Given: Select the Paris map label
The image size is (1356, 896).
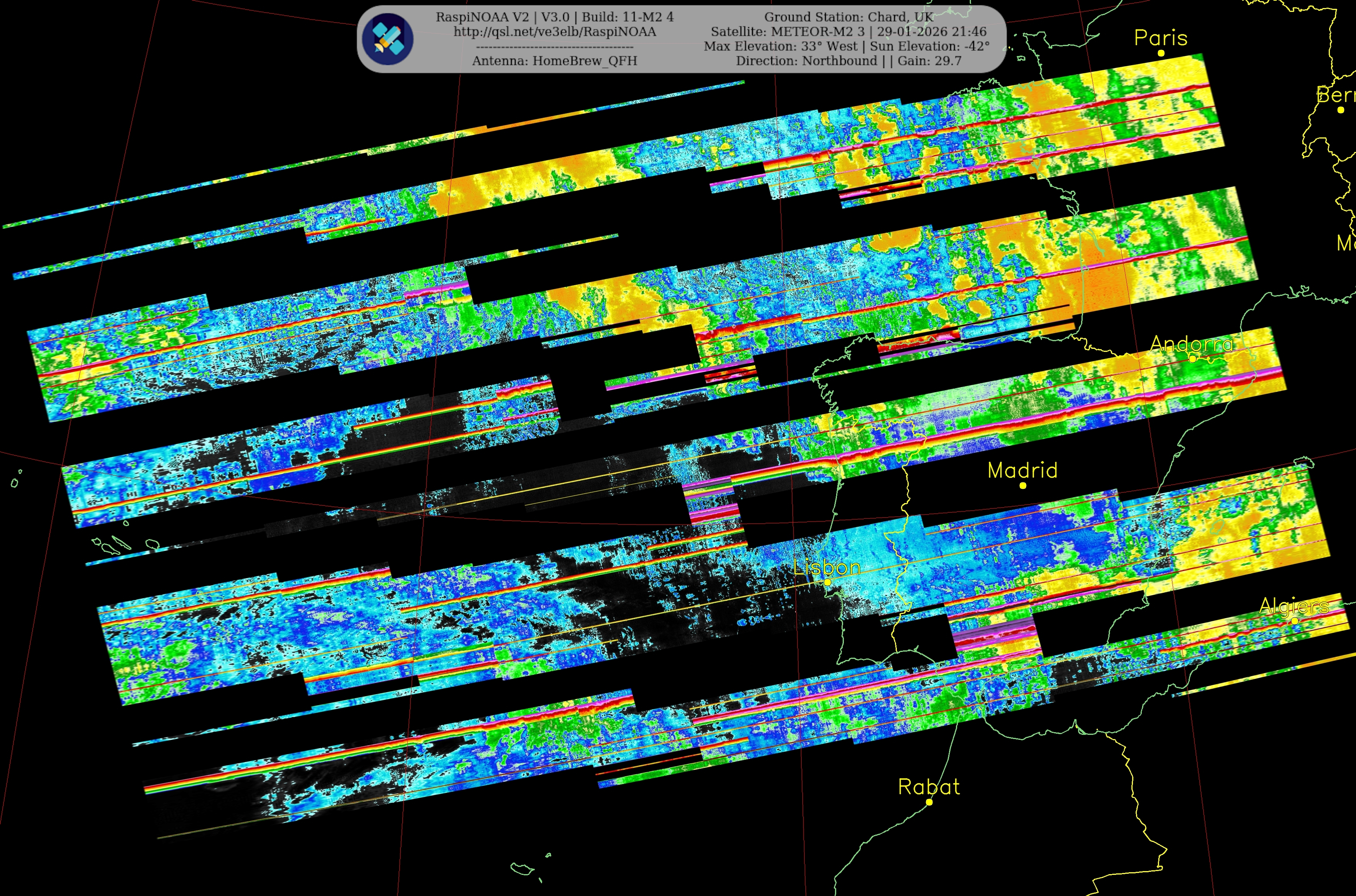Looking at the screenshot, I should [1161, 38].
